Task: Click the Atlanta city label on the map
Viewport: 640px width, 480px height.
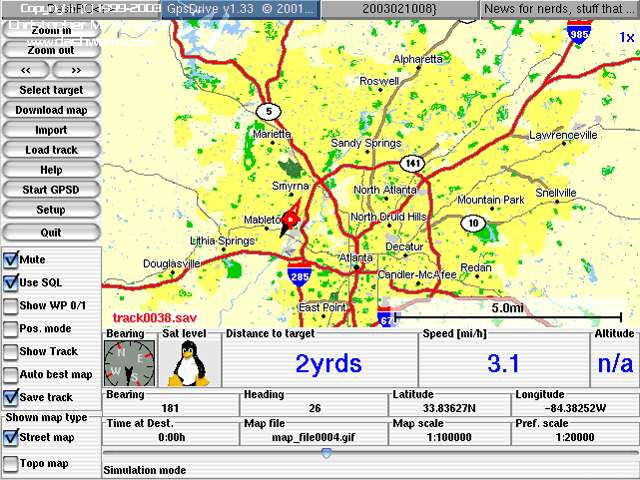Action: 356,257
